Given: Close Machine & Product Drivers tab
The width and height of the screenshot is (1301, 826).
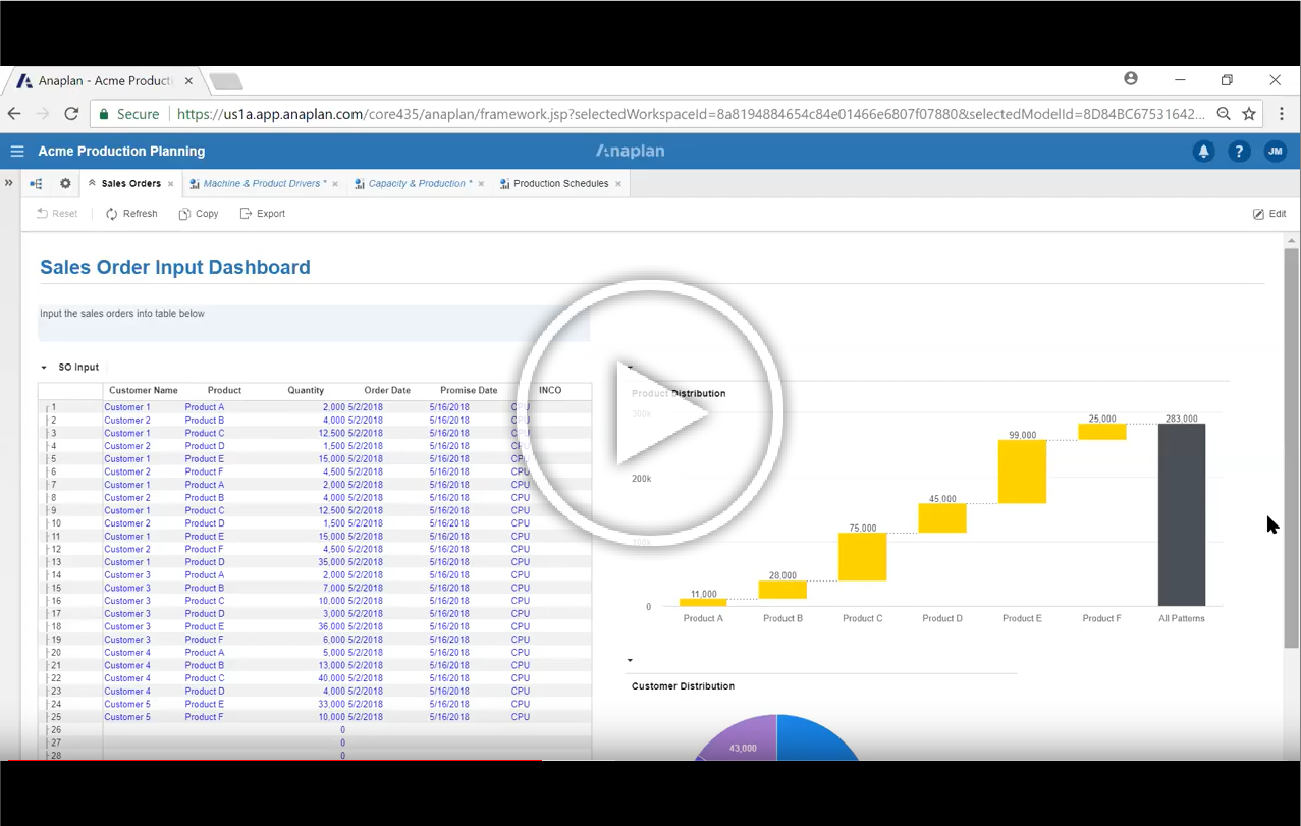Looking at the screenshot, I should coord(335,184).
